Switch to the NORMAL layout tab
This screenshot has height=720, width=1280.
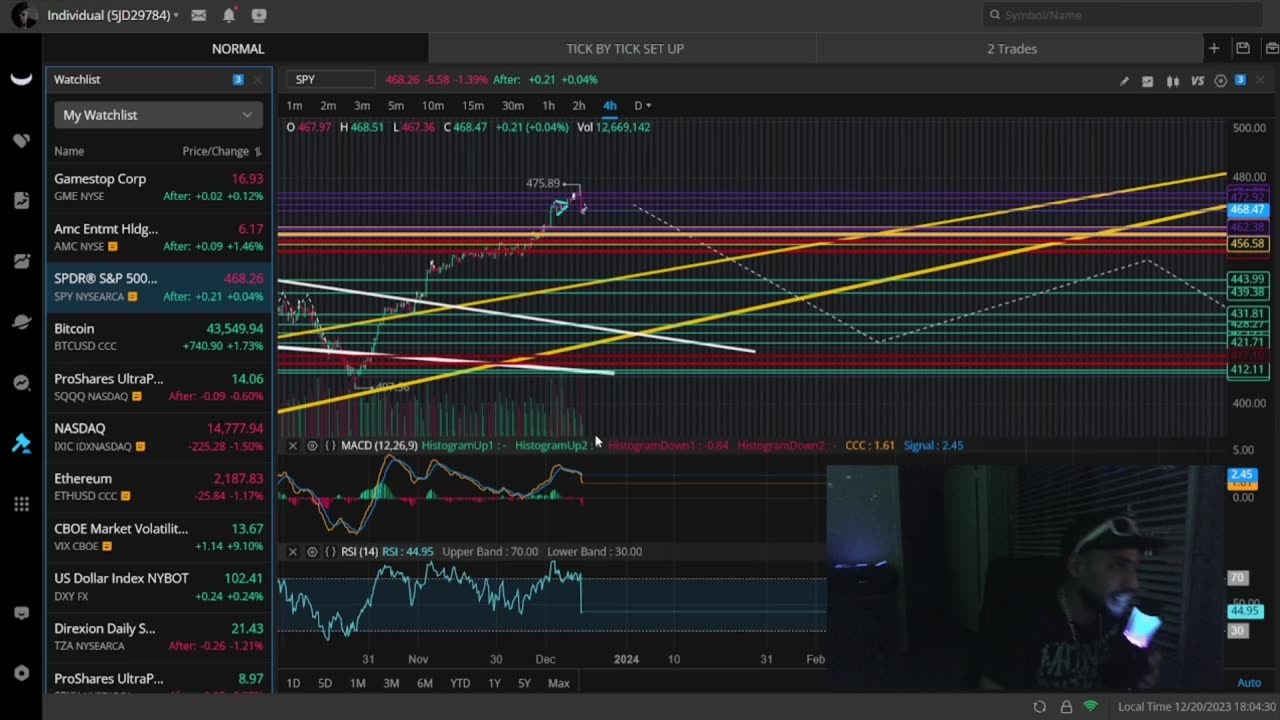[238, 48]
